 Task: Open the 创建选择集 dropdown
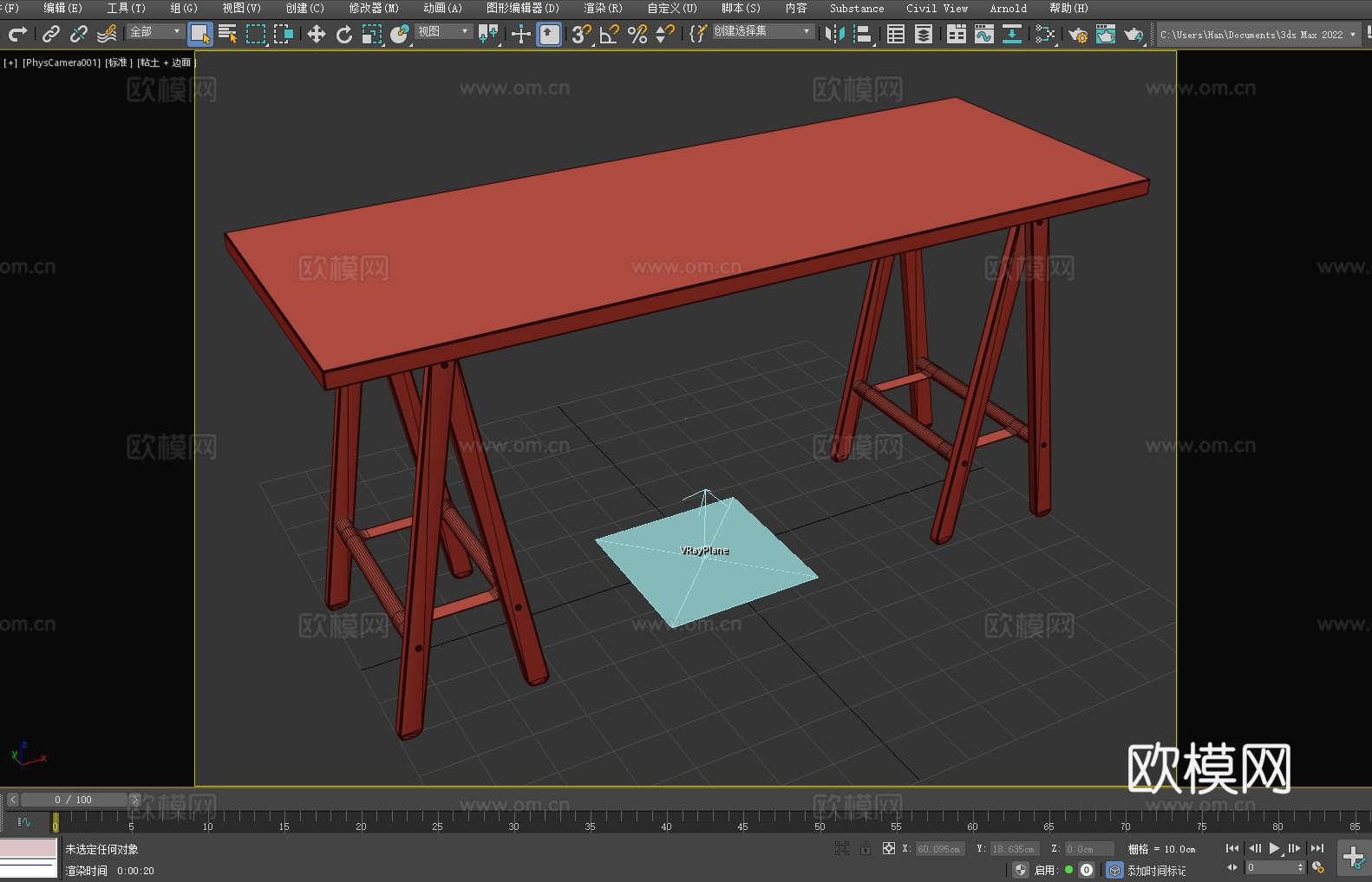(x=763, y=31)
